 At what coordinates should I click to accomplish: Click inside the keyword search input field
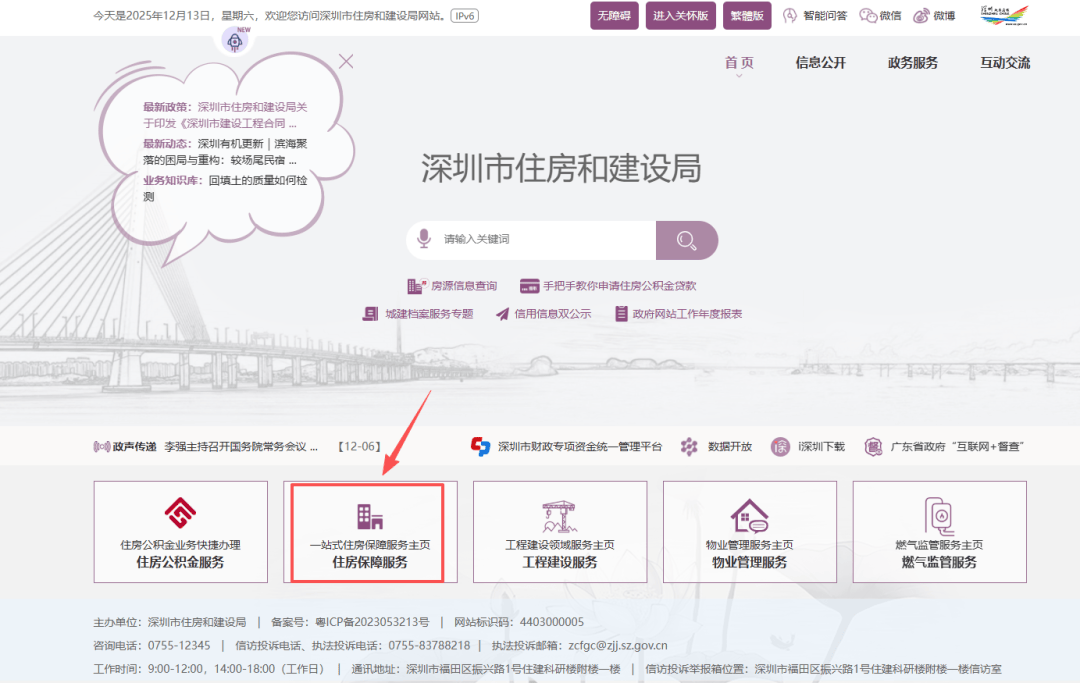pyautogui.click(x=530, y=240)
